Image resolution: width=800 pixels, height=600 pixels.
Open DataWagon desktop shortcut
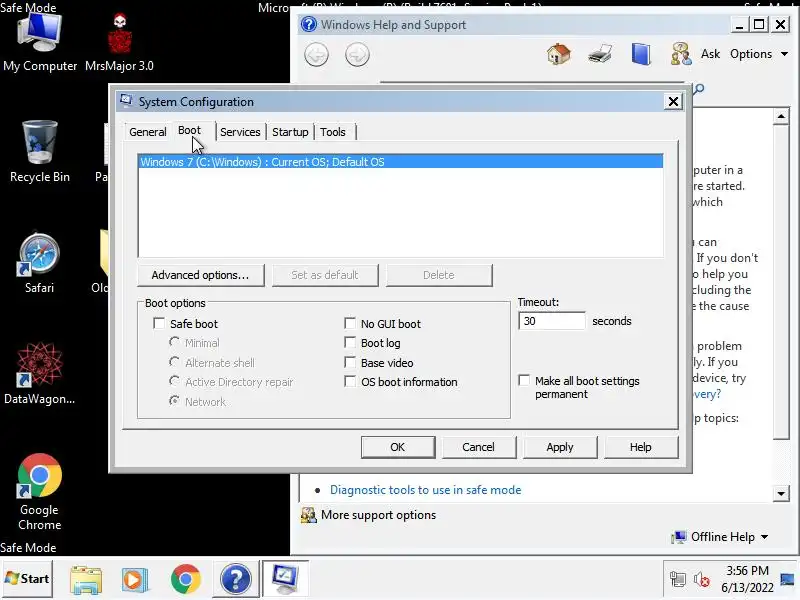[x=39, y=373]
